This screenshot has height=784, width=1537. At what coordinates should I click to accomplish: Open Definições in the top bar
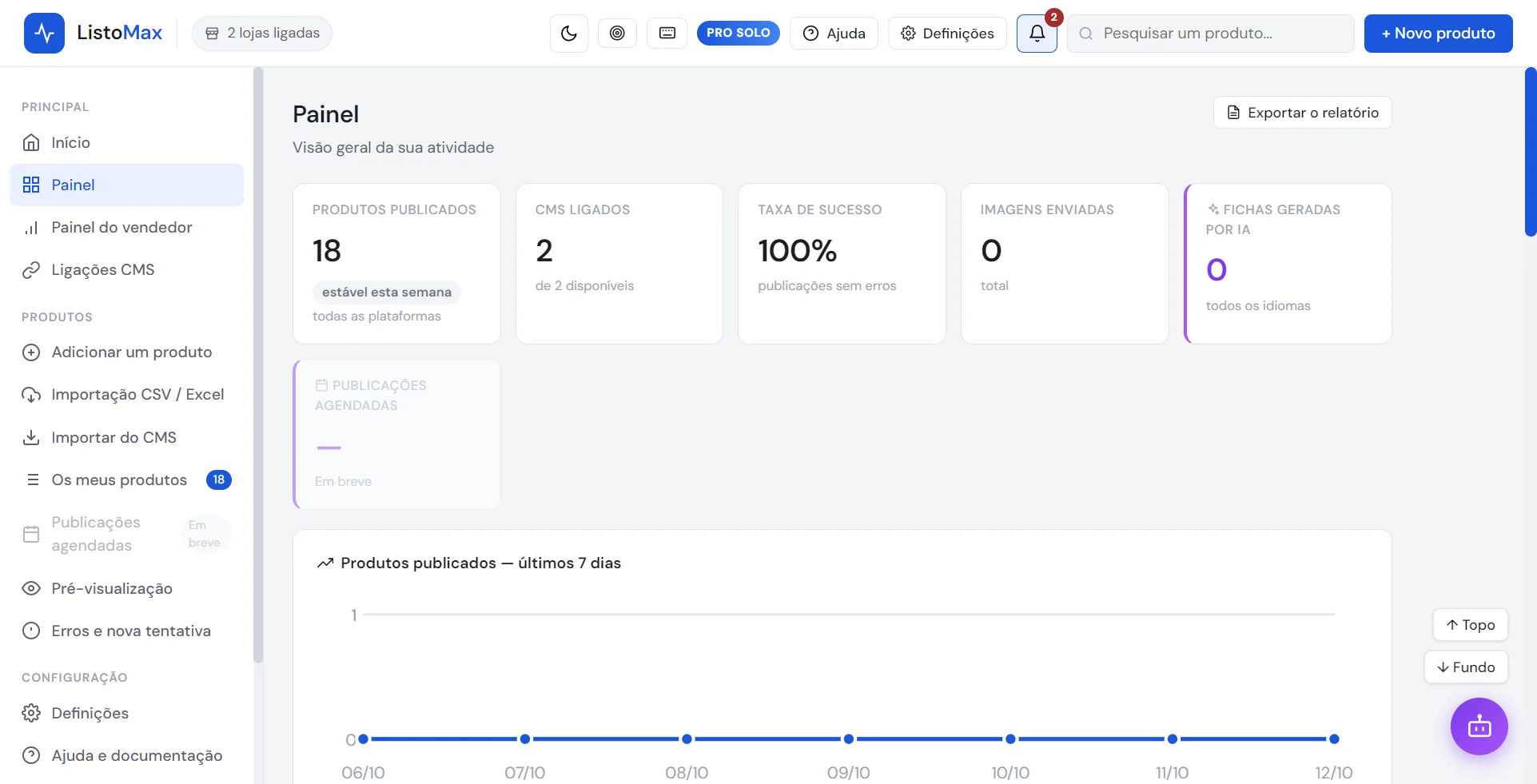(x=947, y=33)
